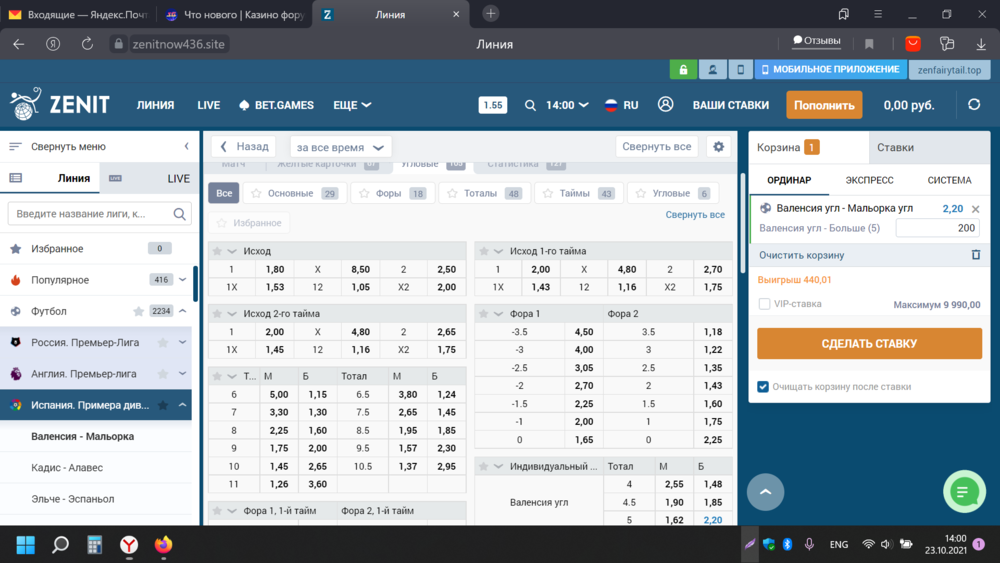The width and height of the screenshot is (1000, 563).
Task: Click the green lock icon in the top bar
Action: tap(683, 69)
